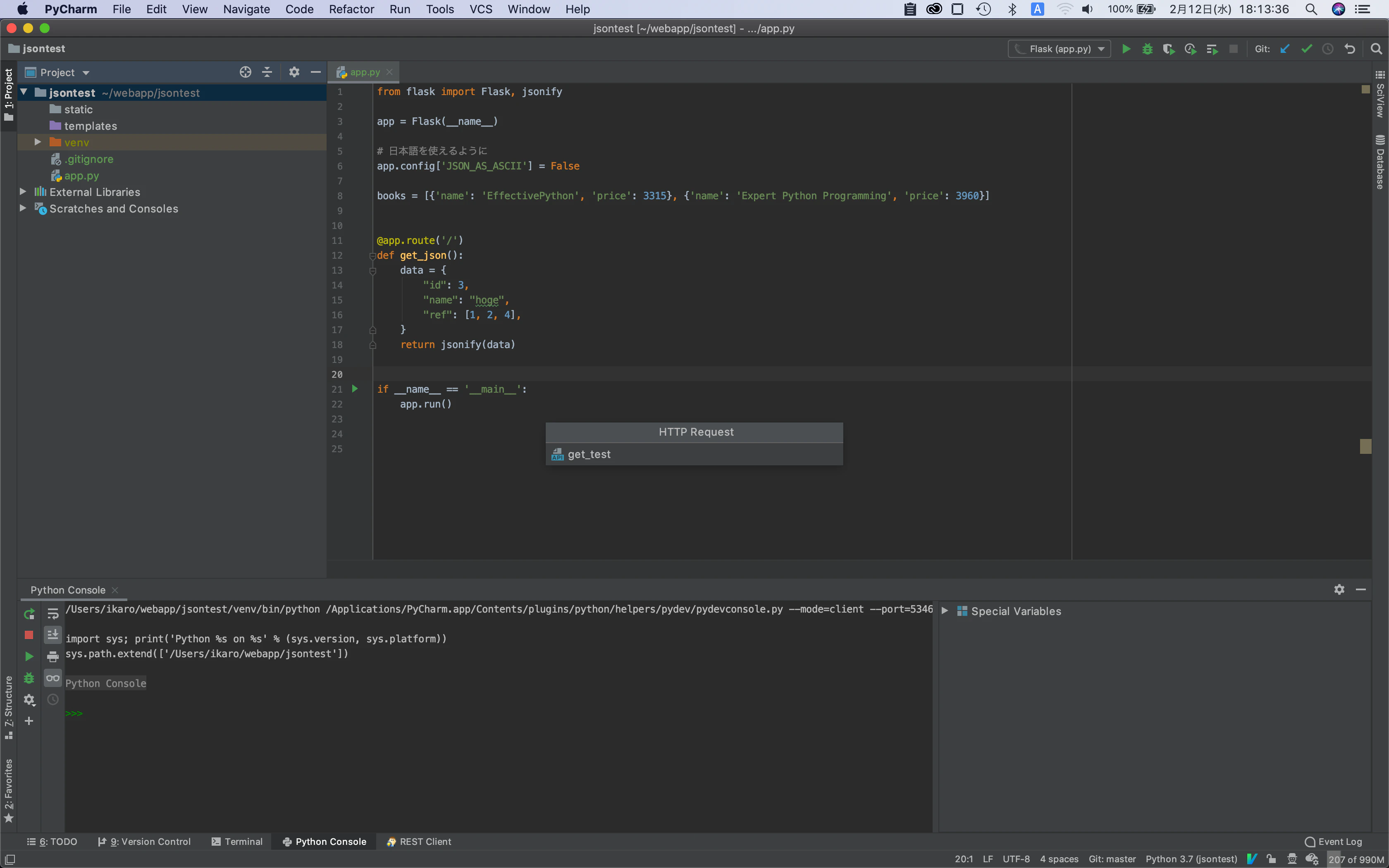The height and width of the screenshot is (868, 1389).
Task: Stop the Python Console with red square
Action: [x=29, y=635]
